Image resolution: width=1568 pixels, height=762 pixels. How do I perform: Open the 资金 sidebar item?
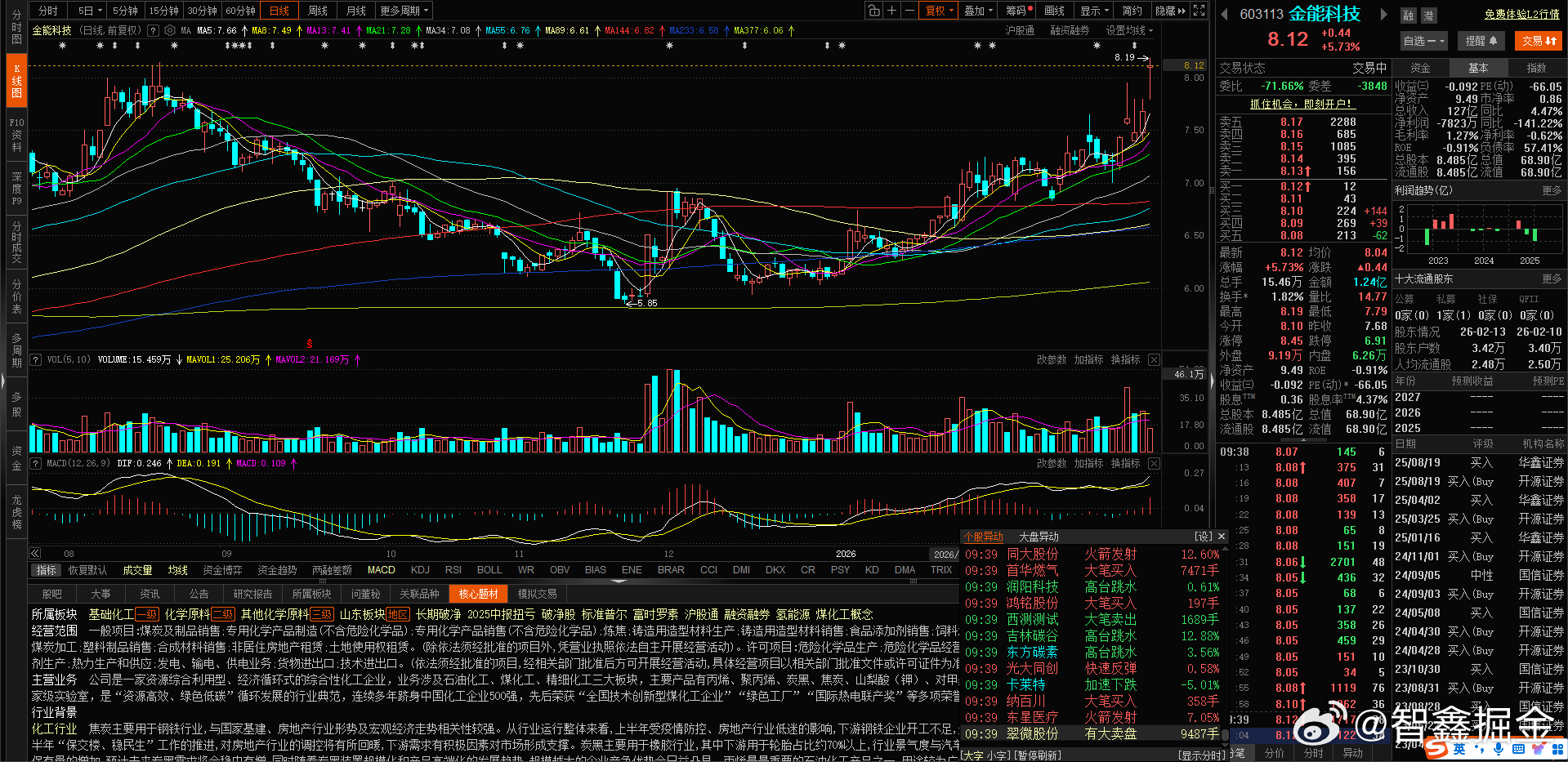pyautogui.click(x=16, y=457)
